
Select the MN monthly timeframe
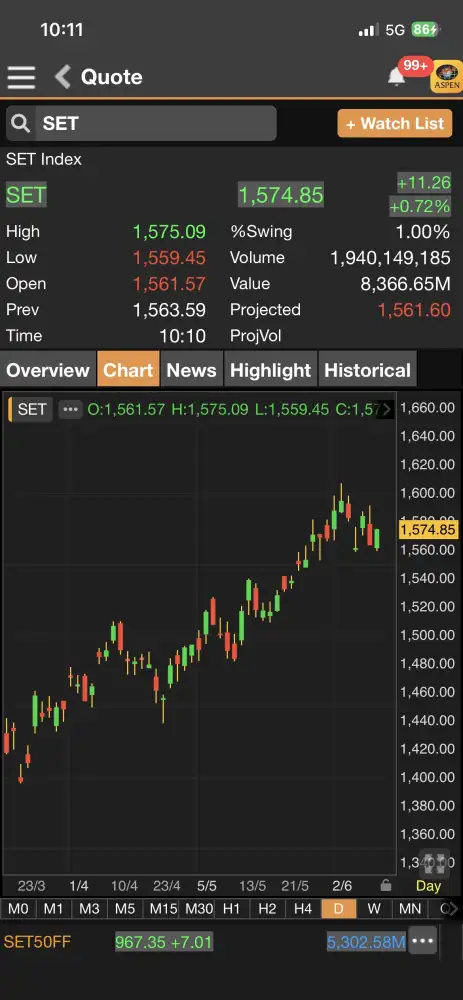click(410, 908)
